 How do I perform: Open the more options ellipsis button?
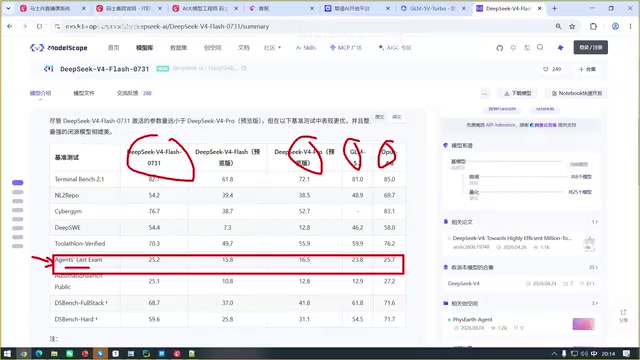[484, 93]
